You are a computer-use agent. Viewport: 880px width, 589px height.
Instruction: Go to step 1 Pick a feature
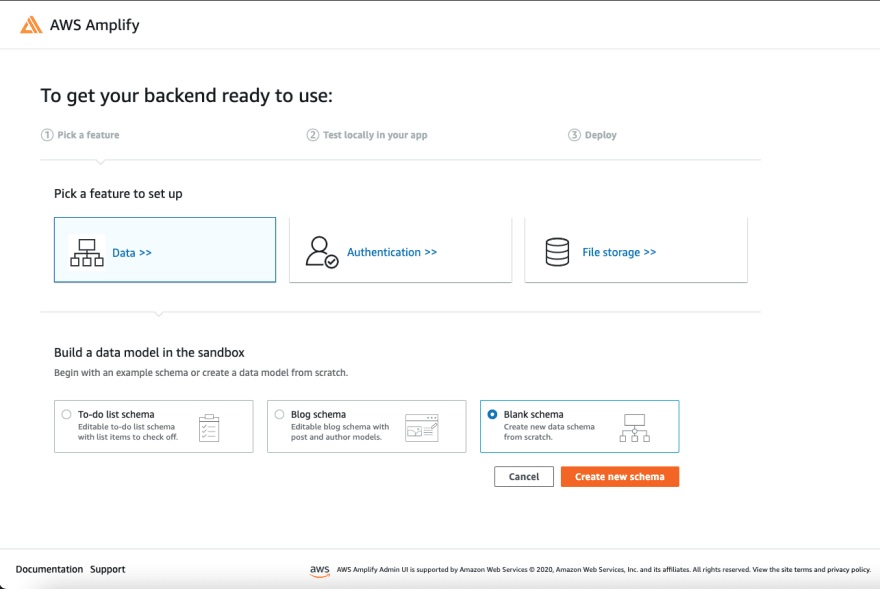80,135
